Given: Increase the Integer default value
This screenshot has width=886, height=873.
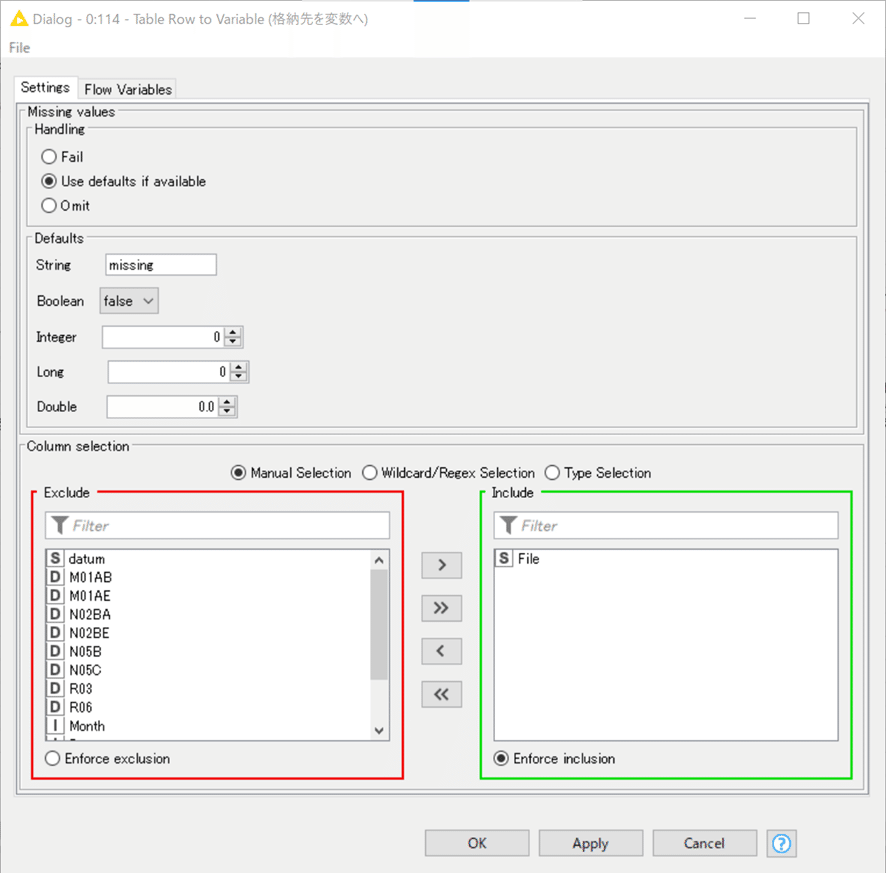Looking at the screenshot, I should 233,332.
